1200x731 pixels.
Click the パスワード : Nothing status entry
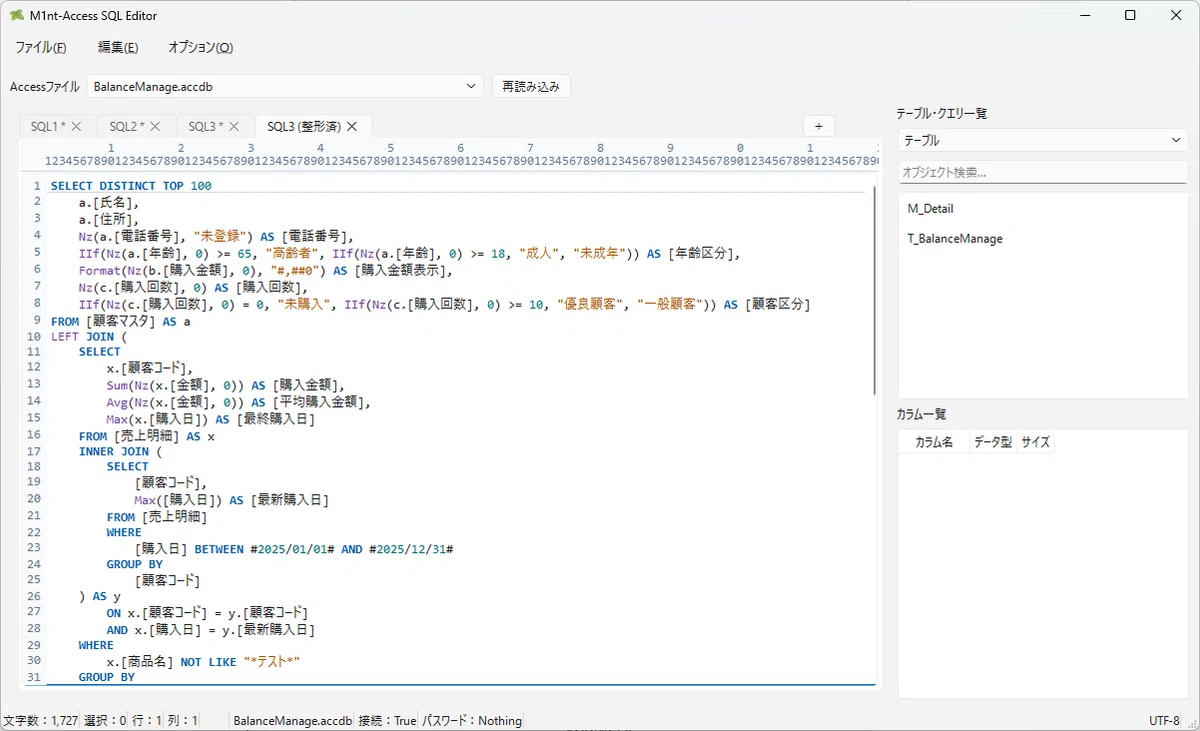(x=471, y=720)
